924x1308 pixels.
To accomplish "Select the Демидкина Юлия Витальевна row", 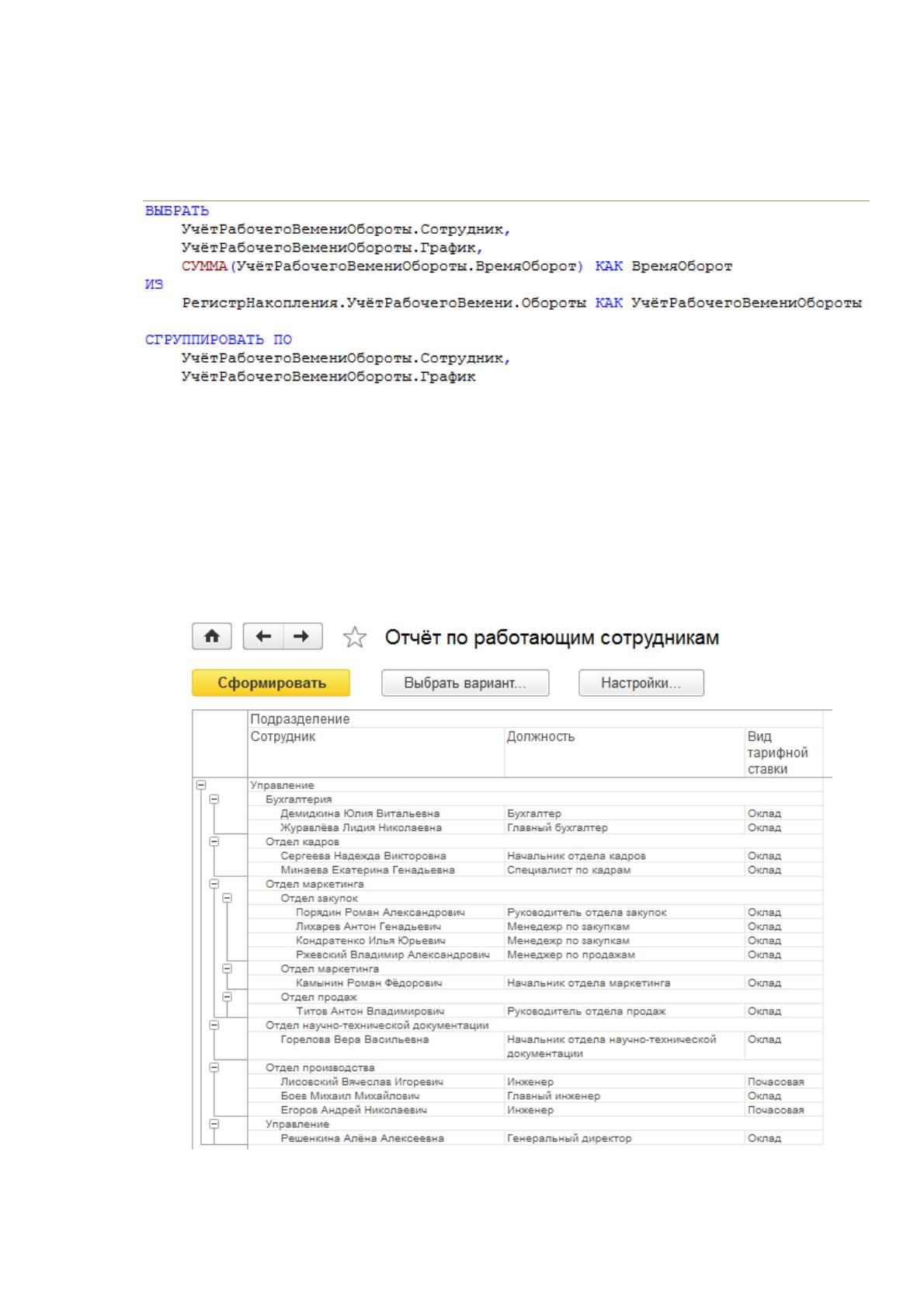I will tap(535, 813).
